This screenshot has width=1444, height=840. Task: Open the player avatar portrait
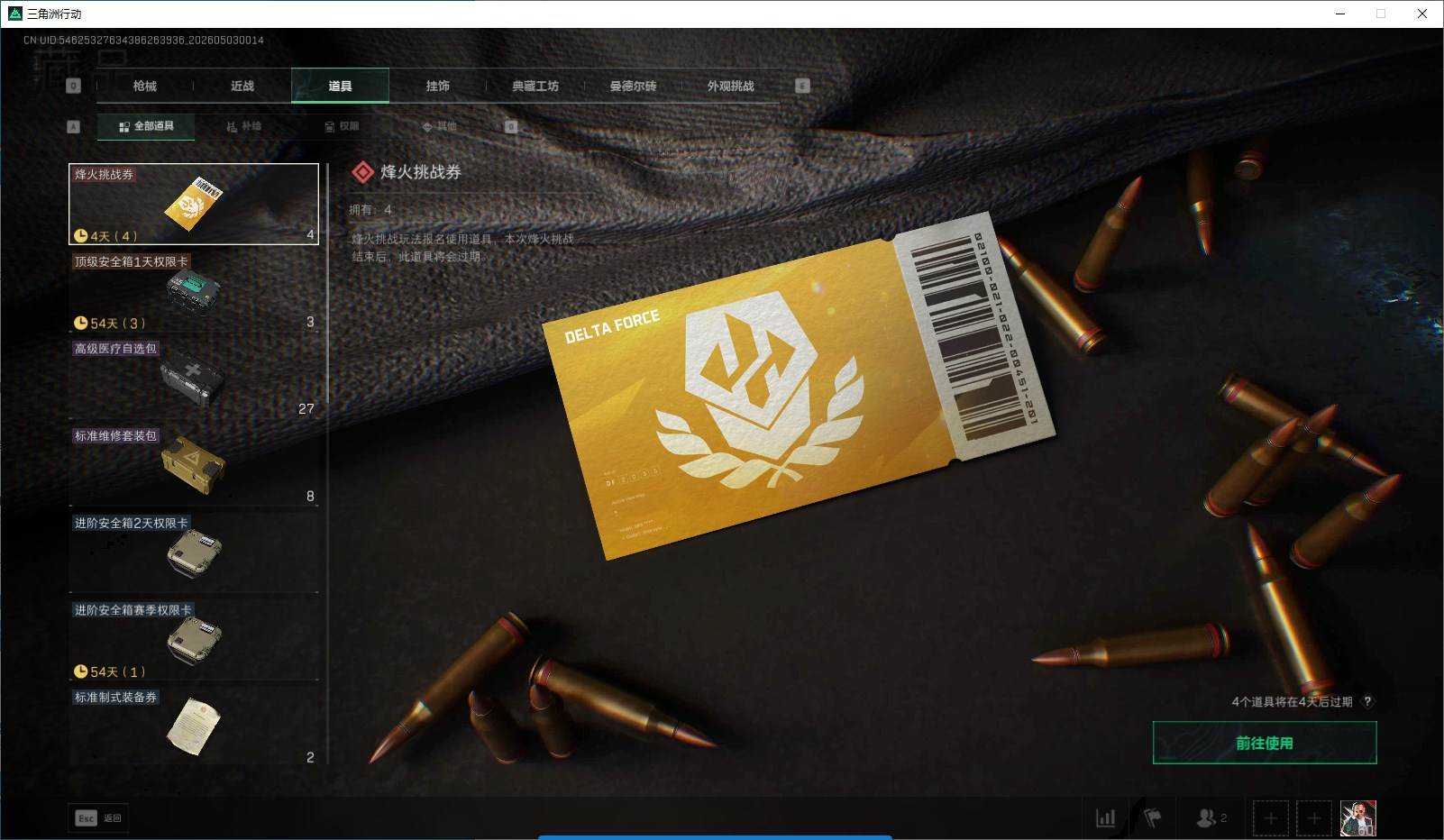pyautogui.click(x=1358, y=818)
